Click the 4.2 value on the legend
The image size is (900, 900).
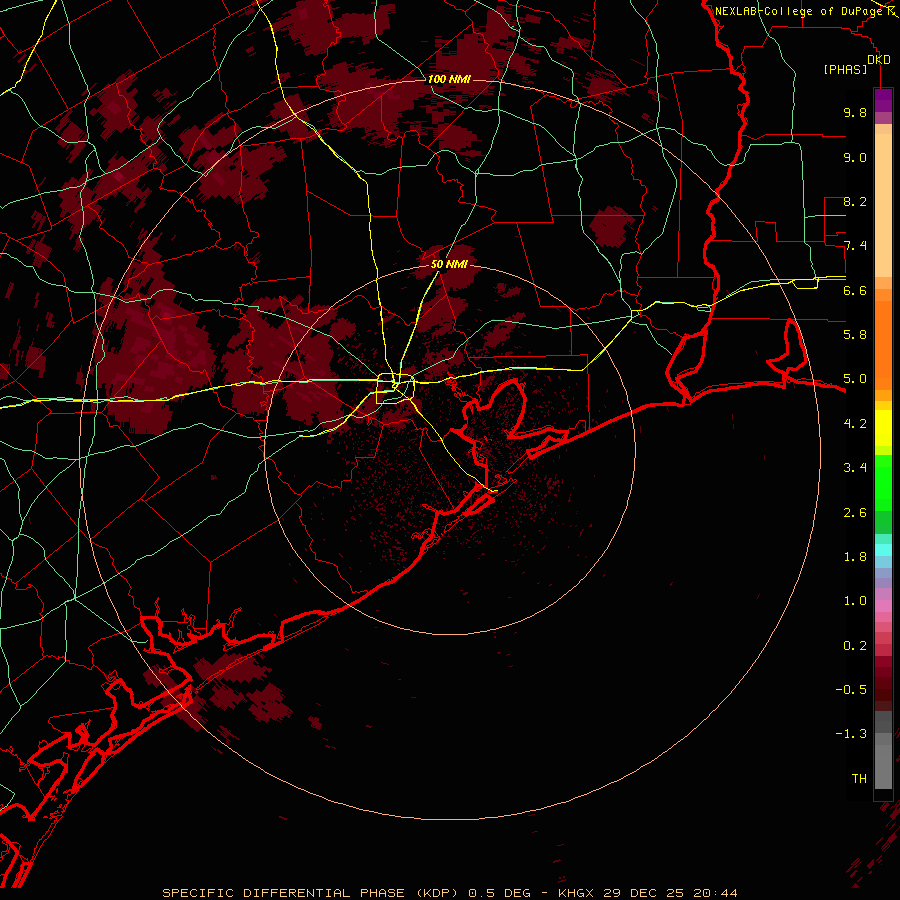(855, 424)
